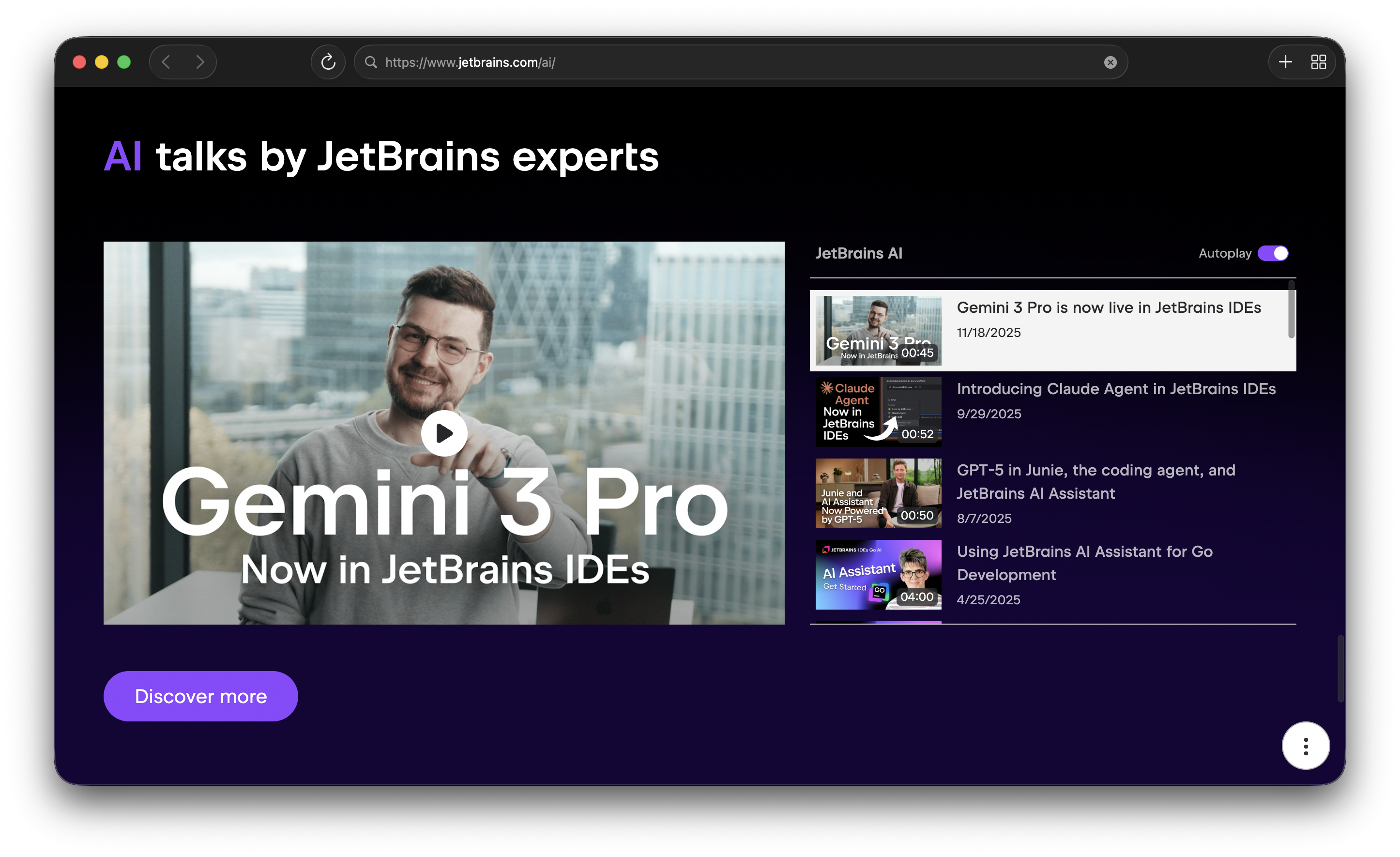Open Introducing Claude Agent video title
This screenshot has height=857, width=1400.
(1115, 389)
